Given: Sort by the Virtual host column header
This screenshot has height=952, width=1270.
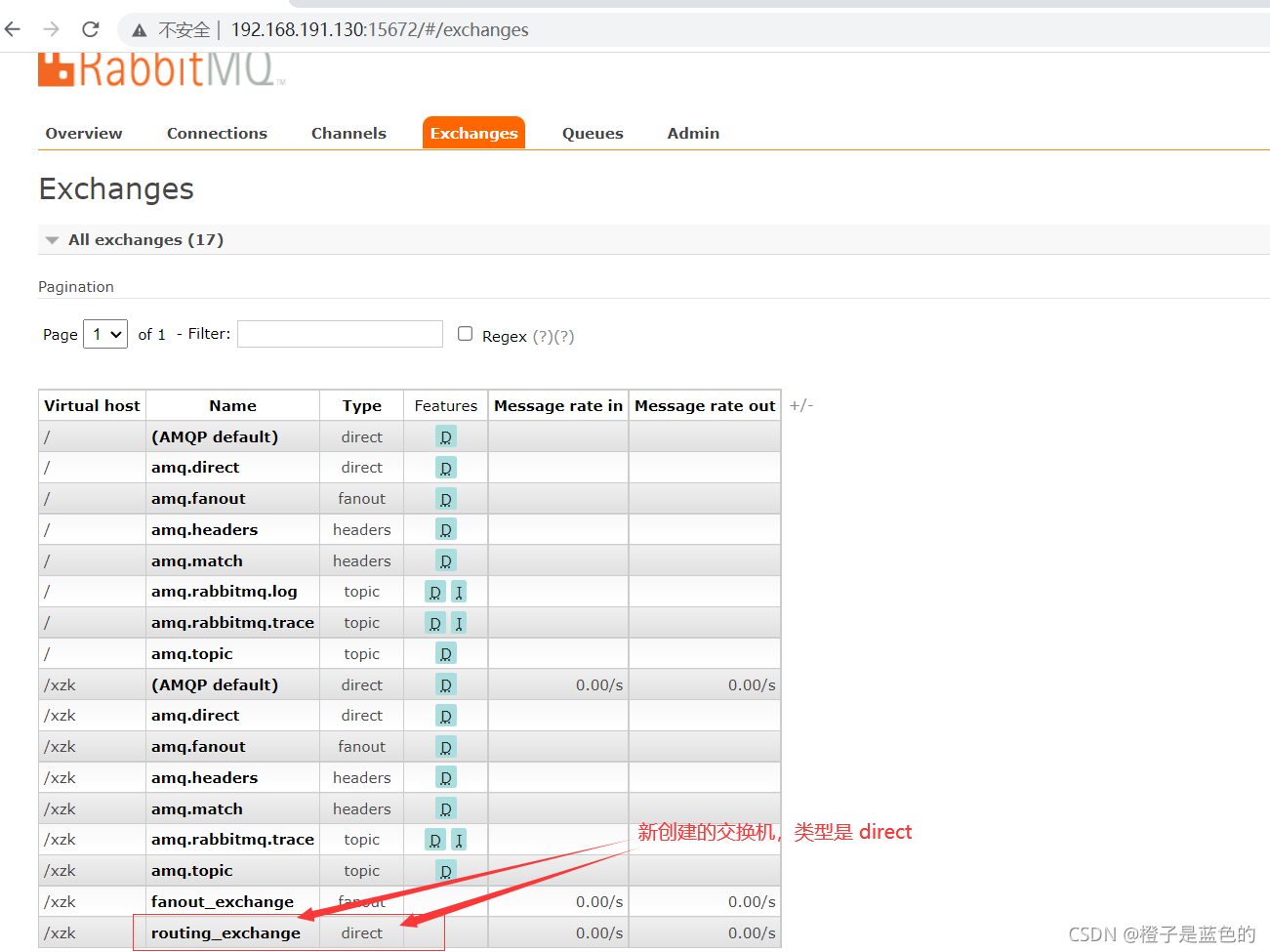Looking at the screenshot, I should click(92, 406).
